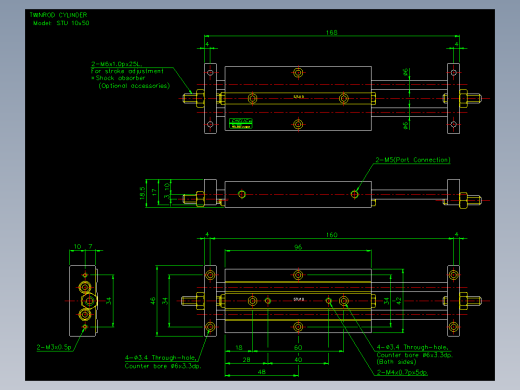Click the 40 dimension value
This screenshot has height=390, width=520.
pos(298,360)
